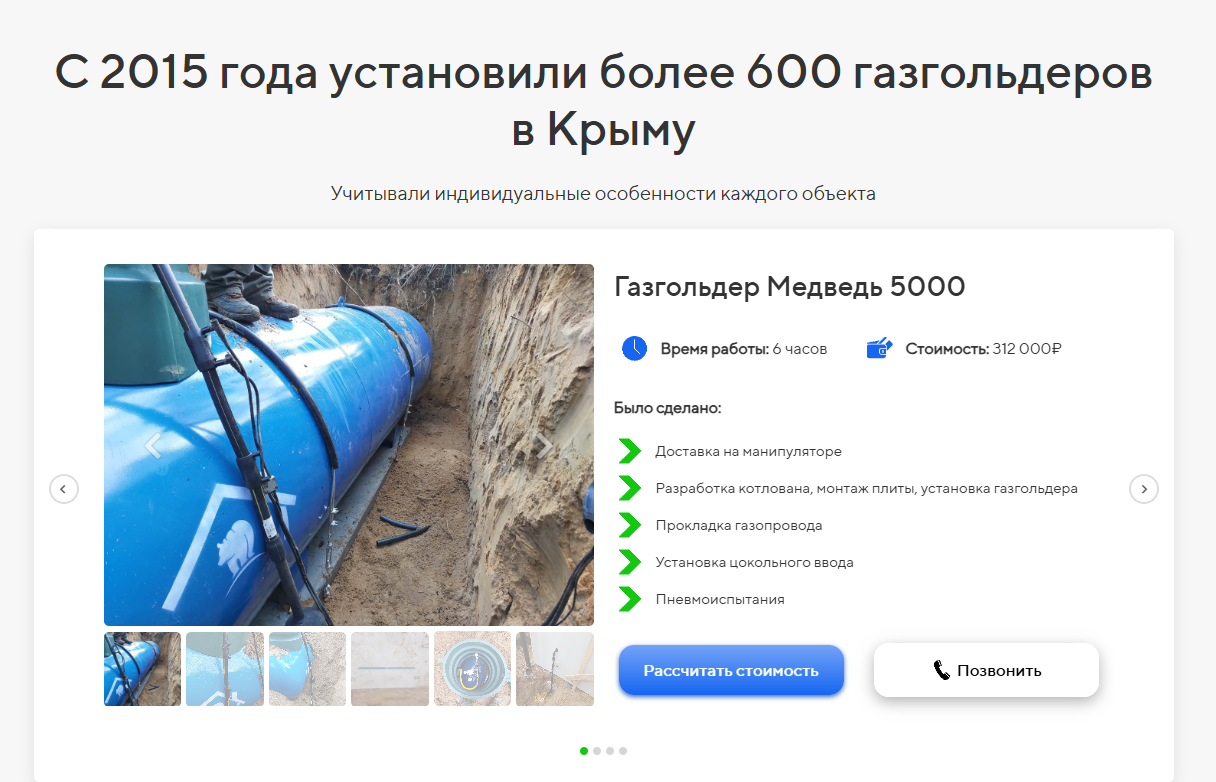Click the clock icon beside Время работы

634,348
